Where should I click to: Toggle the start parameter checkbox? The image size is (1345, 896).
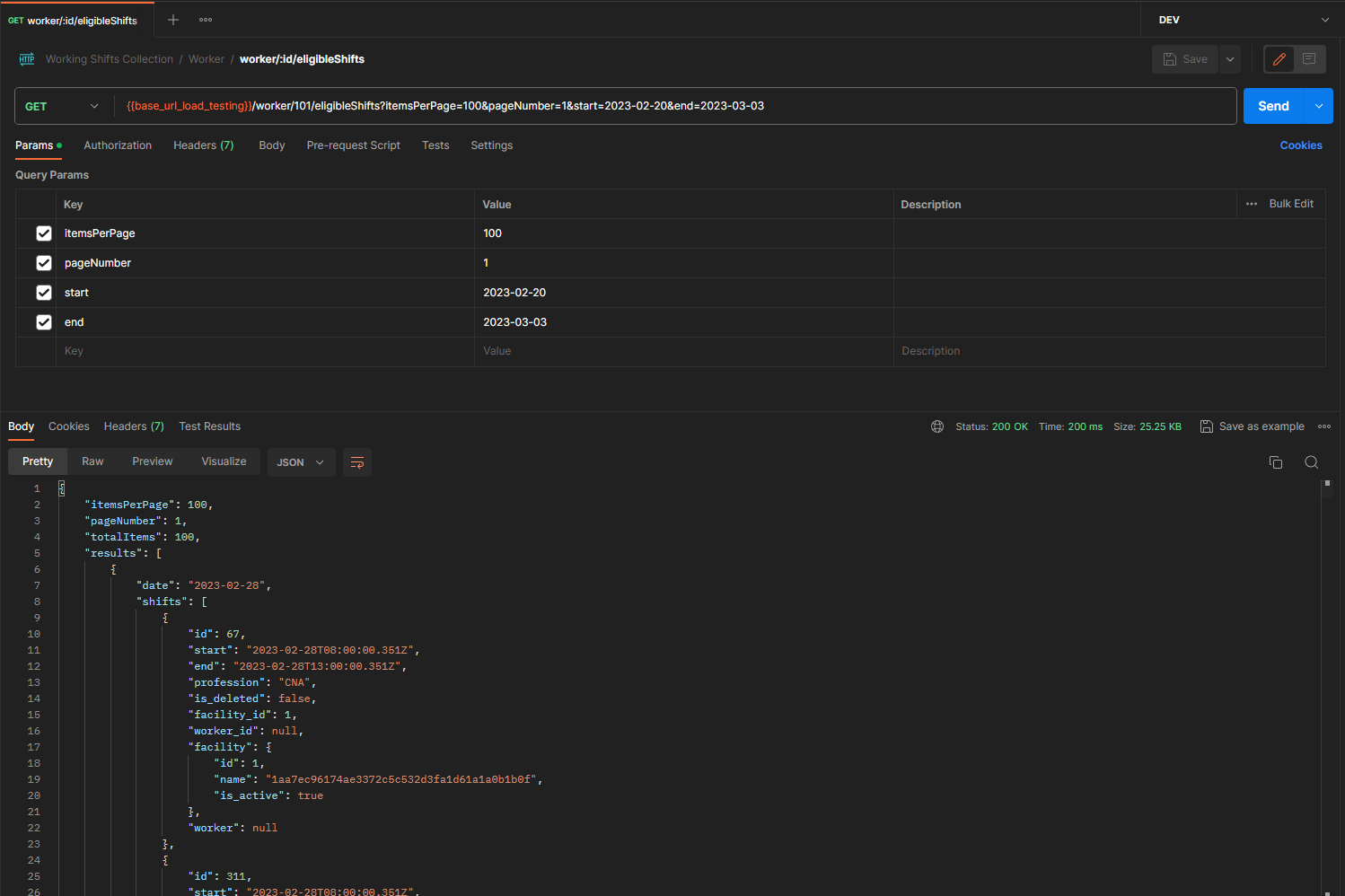44,293
